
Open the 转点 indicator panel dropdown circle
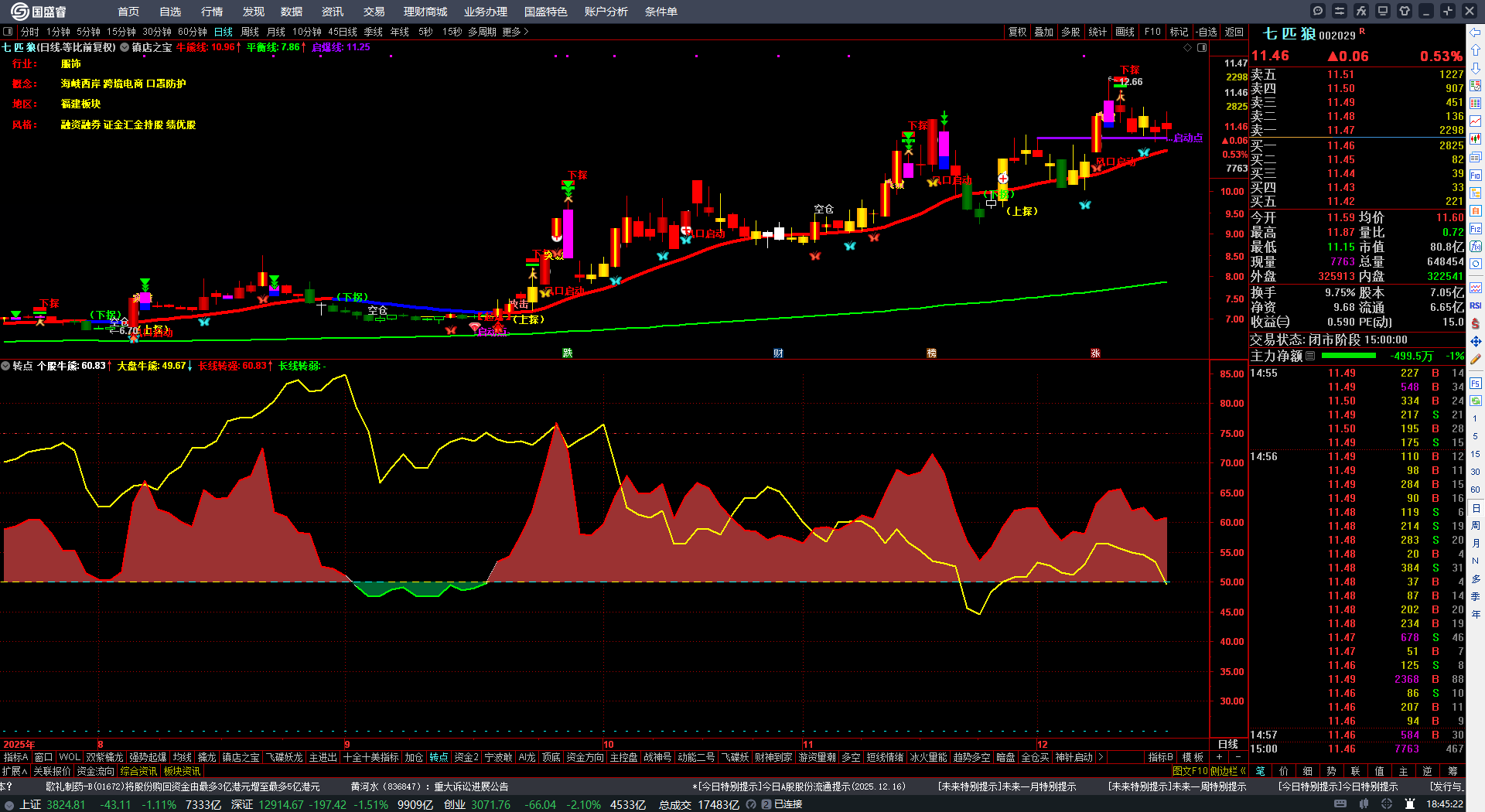coord(5,366)
